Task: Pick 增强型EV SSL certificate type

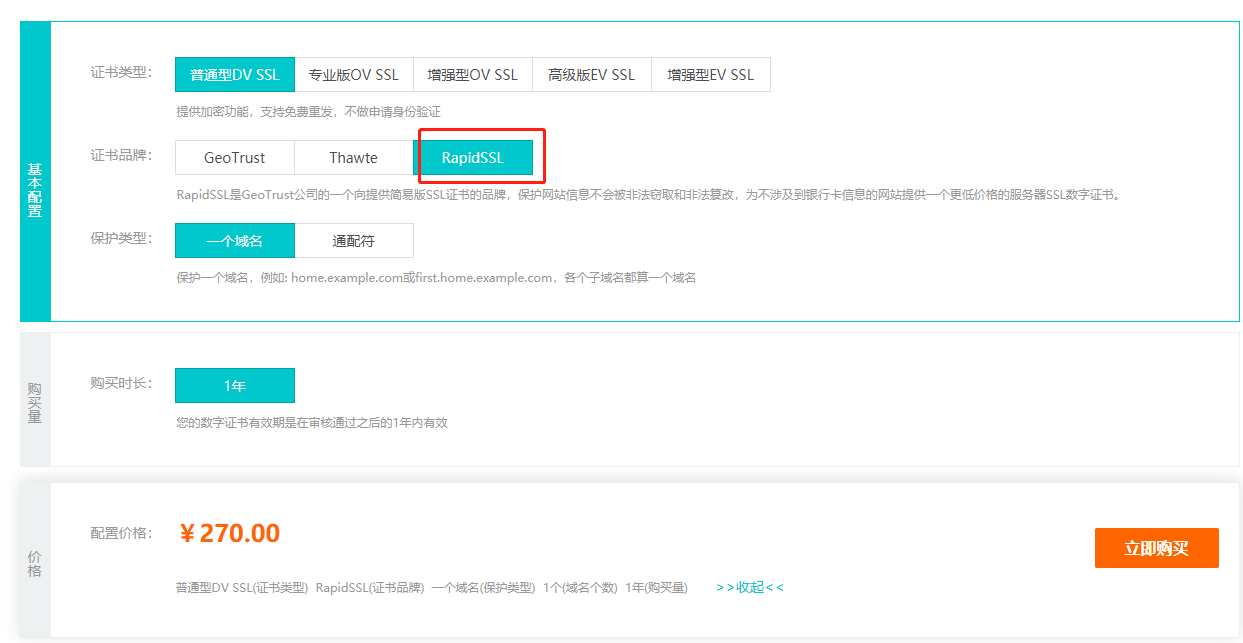Action: pyautogui.click(x=711, y=75)
